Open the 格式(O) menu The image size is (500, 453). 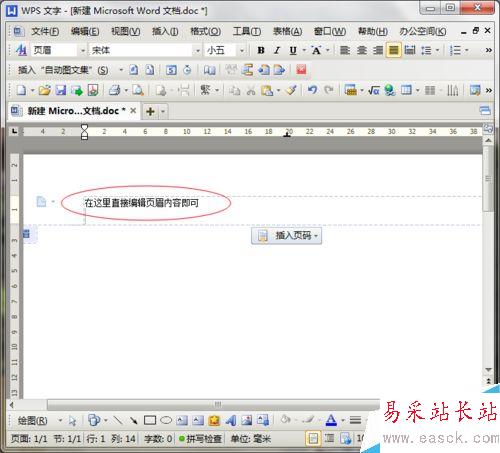[205, 32]
